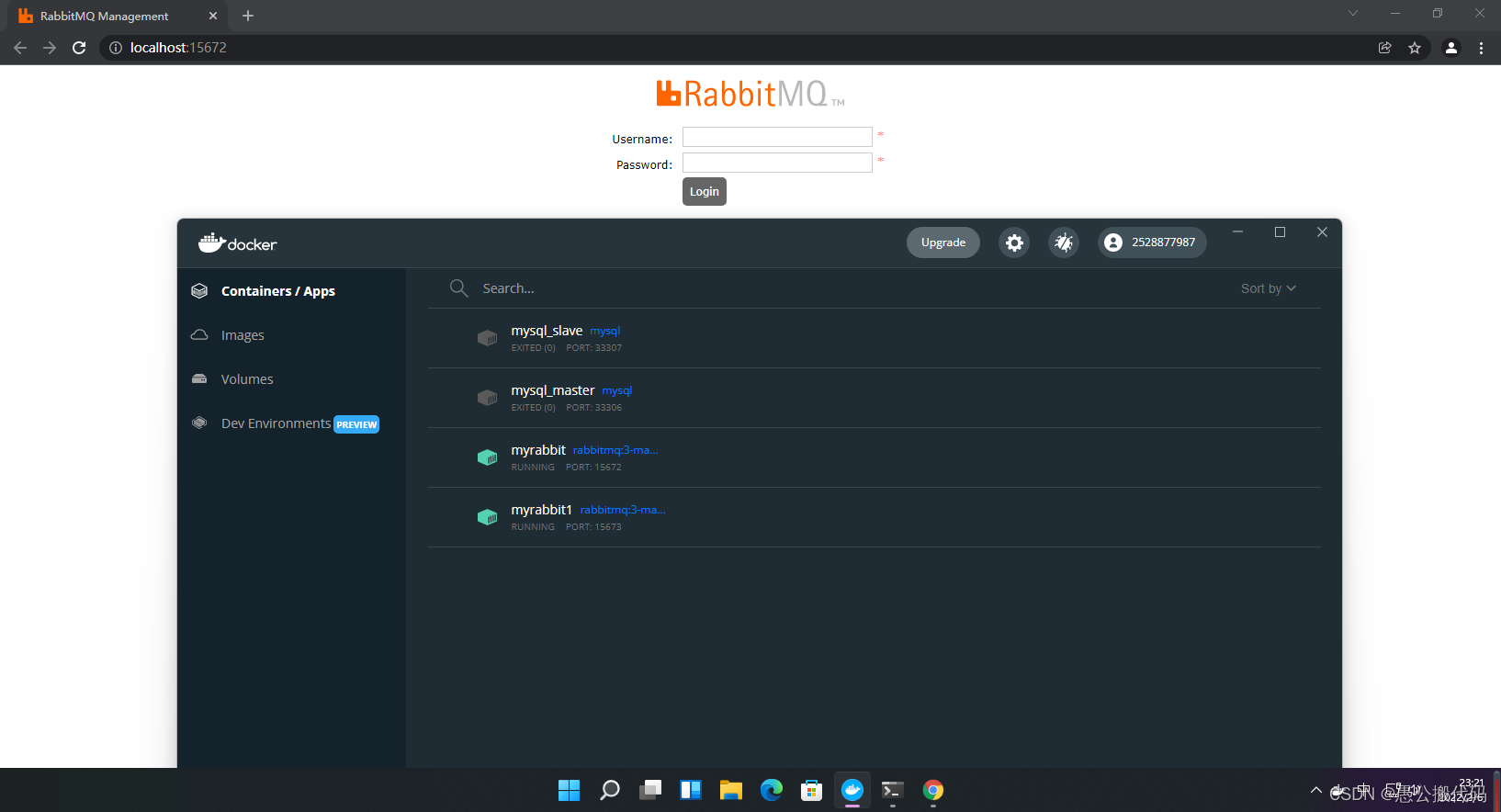
Task: Click the myrabbit running container icon
Action: (488, 457)
